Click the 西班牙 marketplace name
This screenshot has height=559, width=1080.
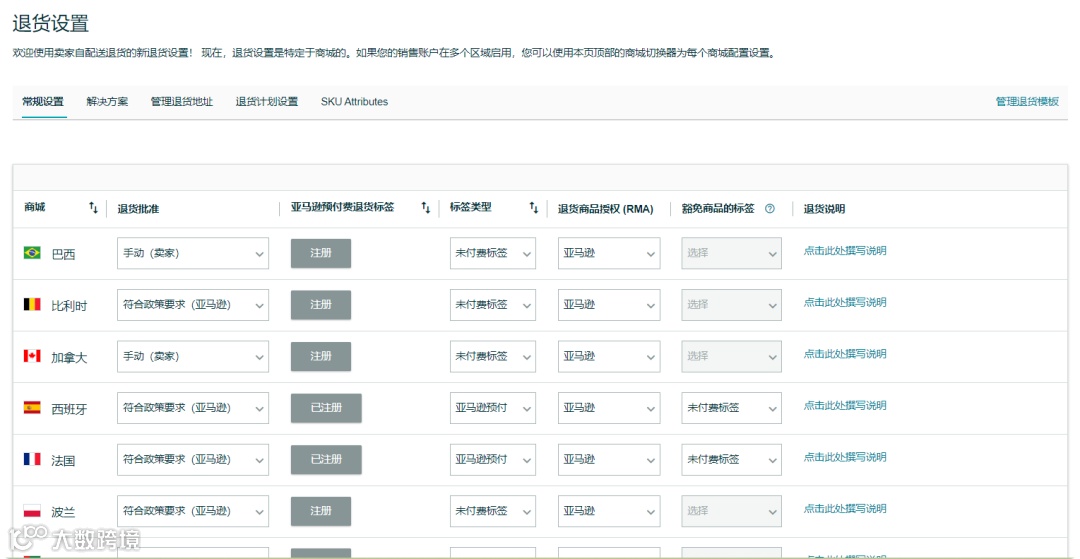click(x=70, y=409)
